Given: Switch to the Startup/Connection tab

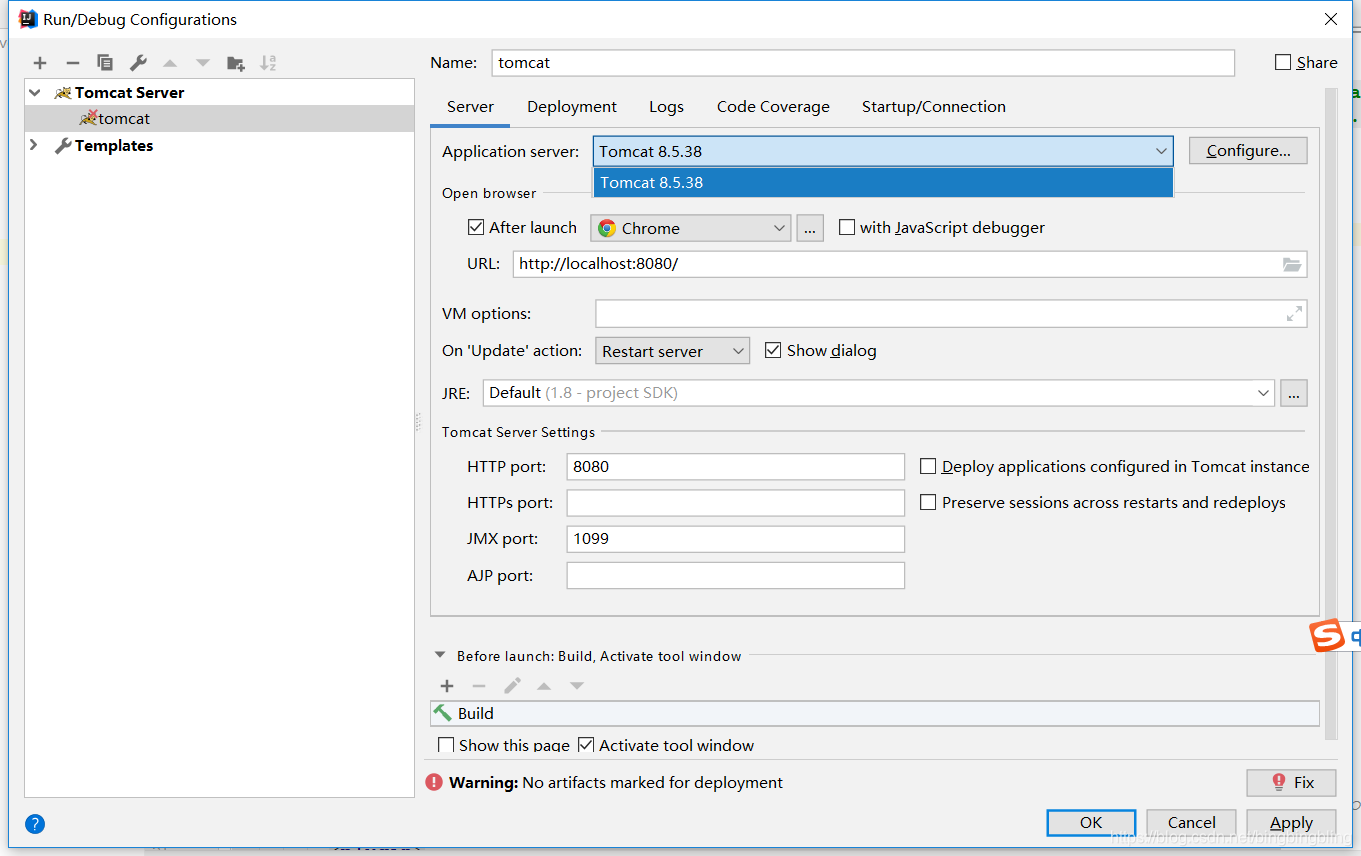Looking at the screenshot, I should [934, 107].
